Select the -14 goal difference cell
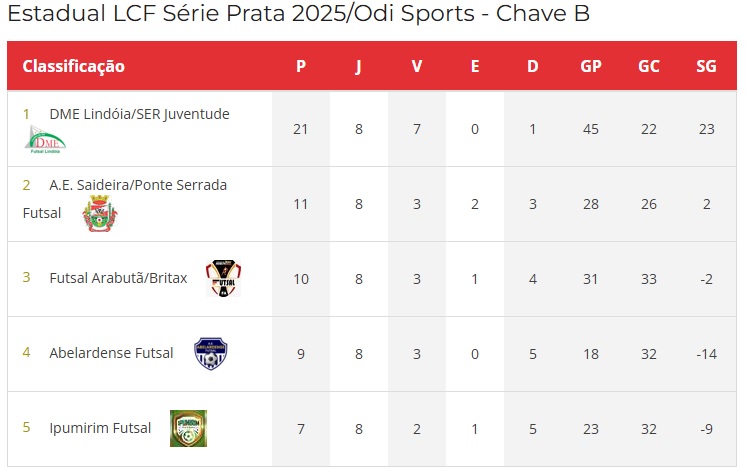The width and height of the screenshot is (747, 476). (x=707, y=354)
